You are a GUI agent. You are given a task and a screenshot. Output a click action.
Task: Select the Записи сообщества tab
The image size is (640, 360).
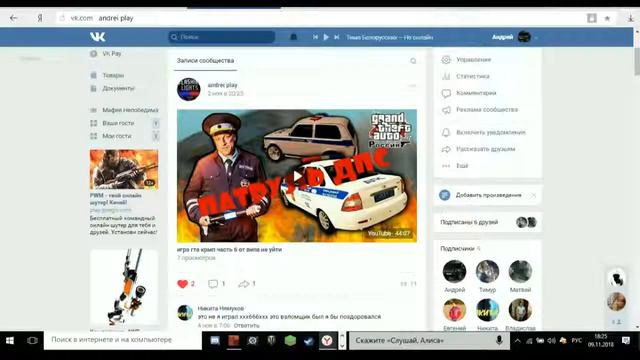point(205,60)
